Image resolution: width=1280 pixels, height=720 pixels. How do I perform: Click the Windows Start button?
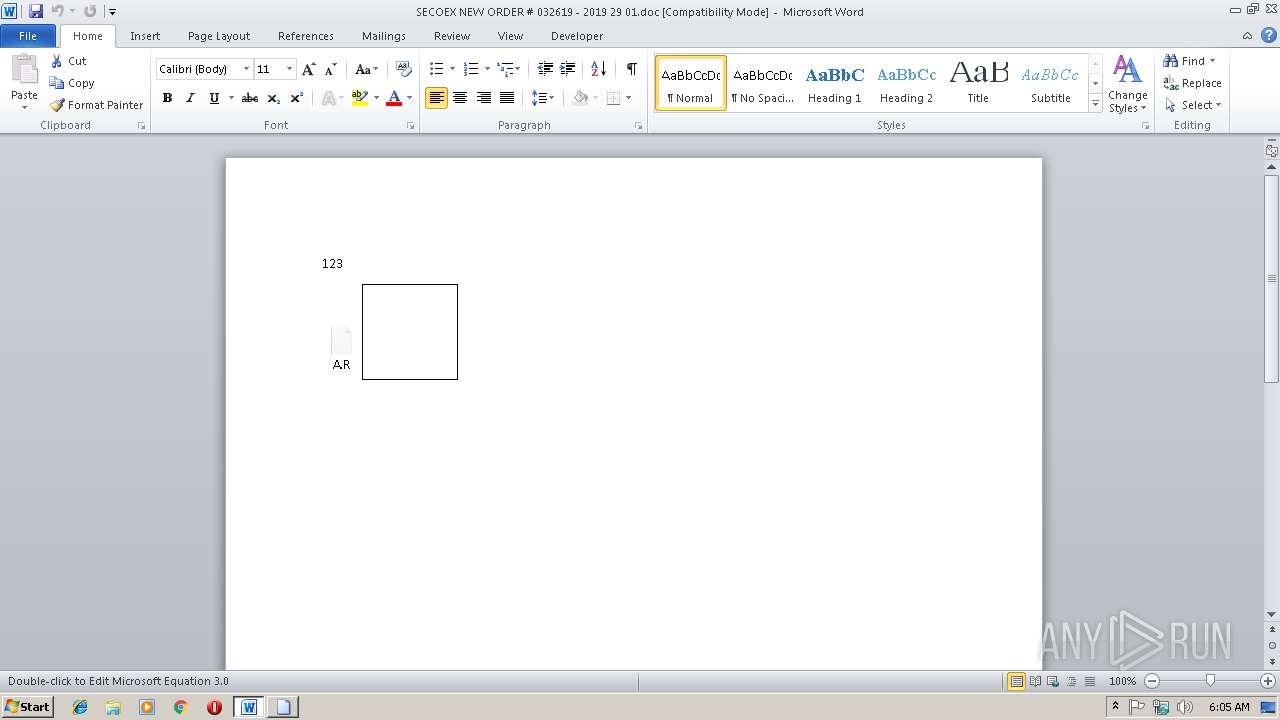point(27,707)
